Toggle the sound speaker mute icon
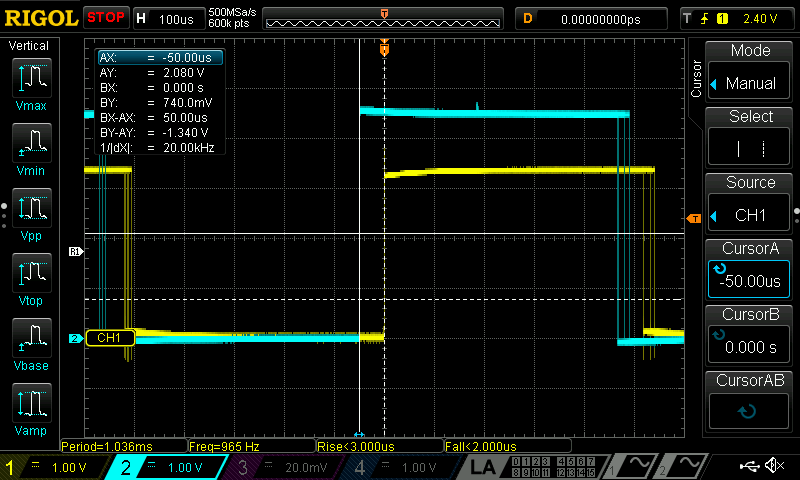Image resolution: width=800 pixels, height=480 pixels. tap(774, 465)
